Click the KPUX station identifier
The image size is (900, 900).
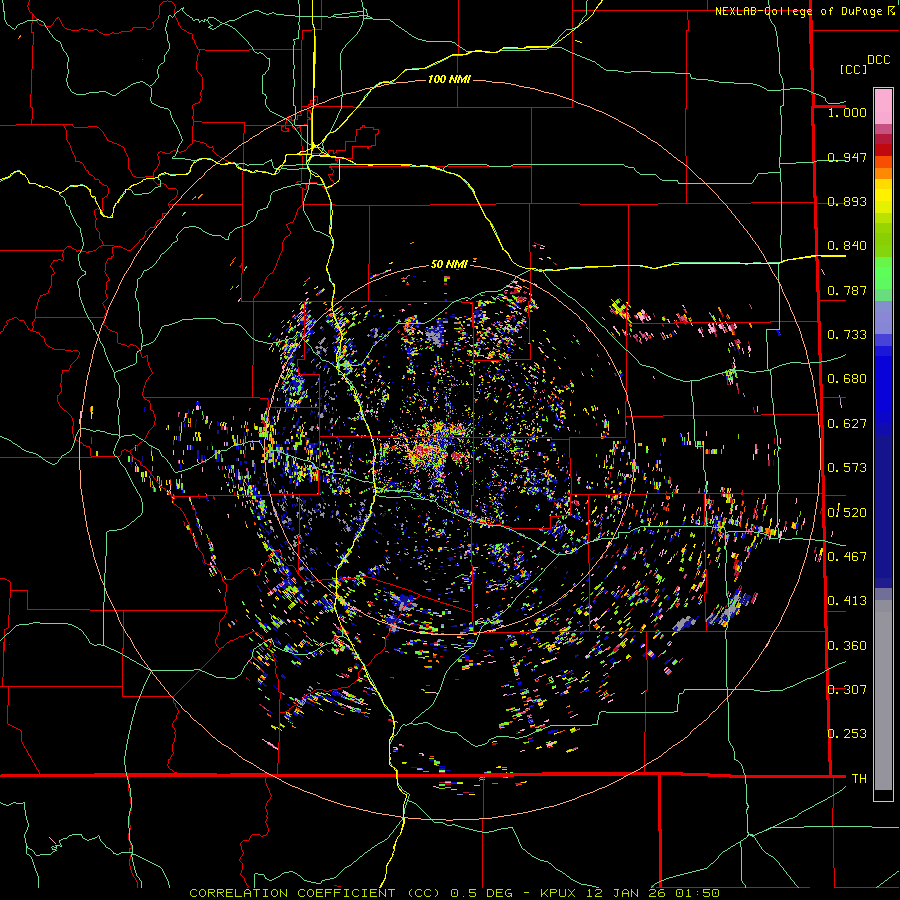tap(558, 893)
